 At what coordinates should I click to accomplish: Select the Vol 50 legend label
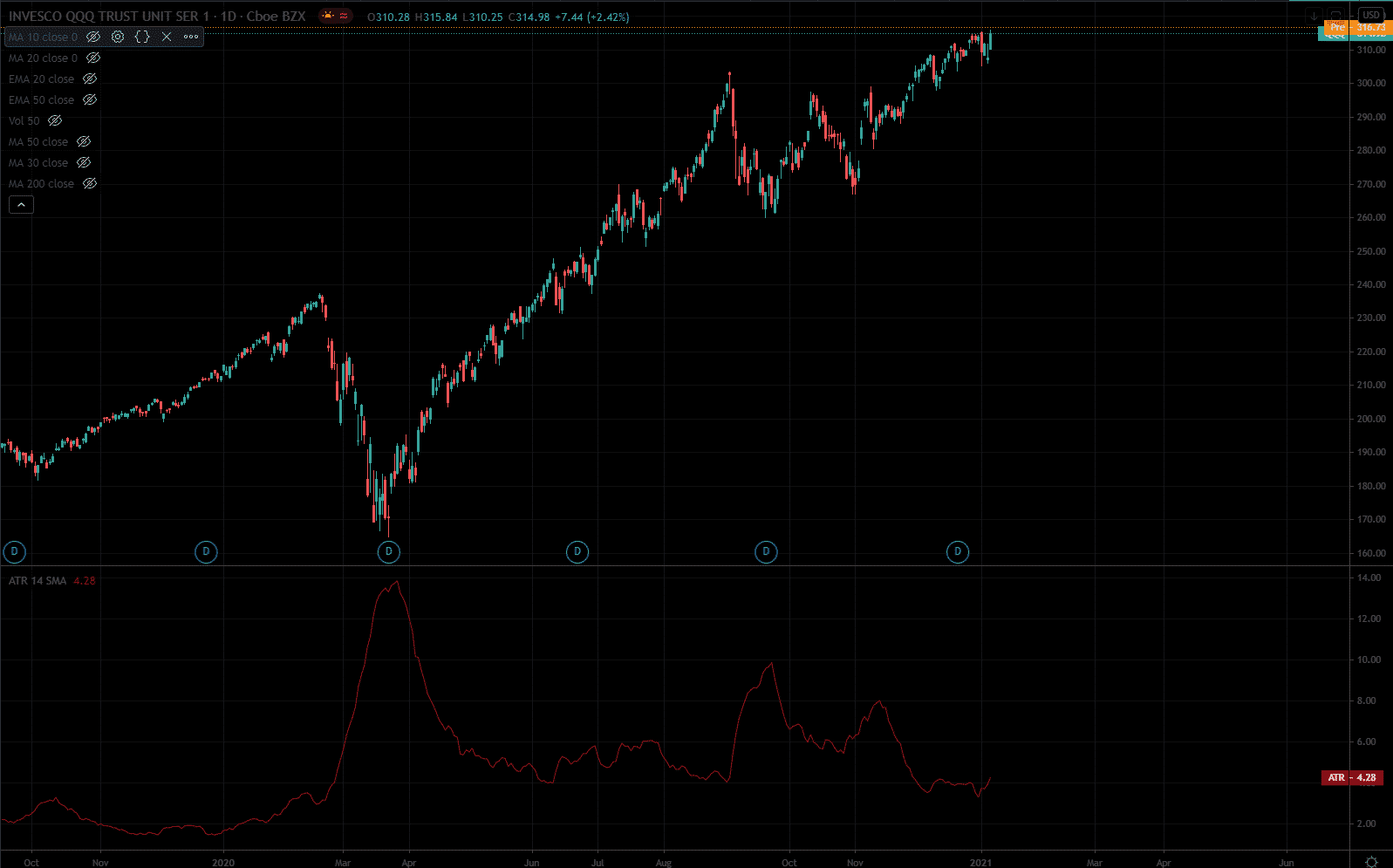(x=24, y=120)
